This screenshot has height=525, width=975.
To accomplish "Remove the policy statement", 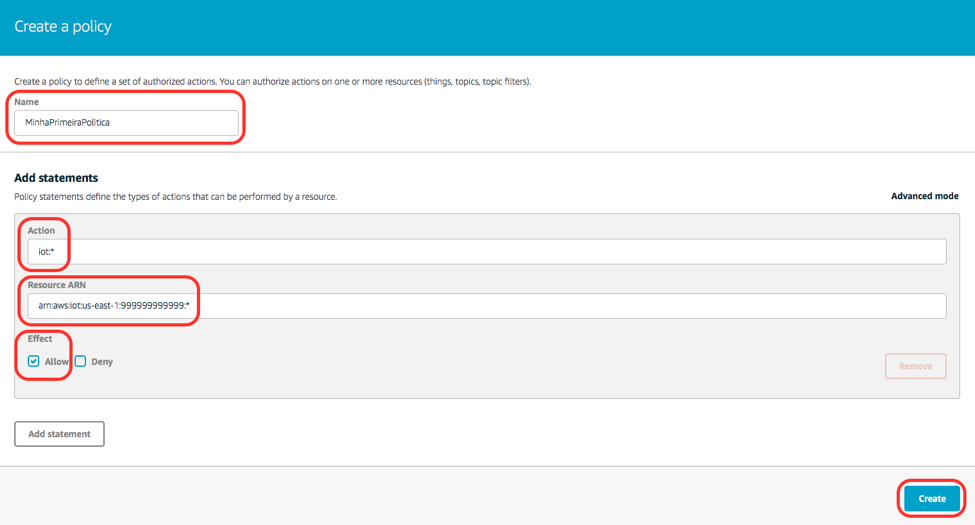I will pyautogui.click(x=915, y=366).
